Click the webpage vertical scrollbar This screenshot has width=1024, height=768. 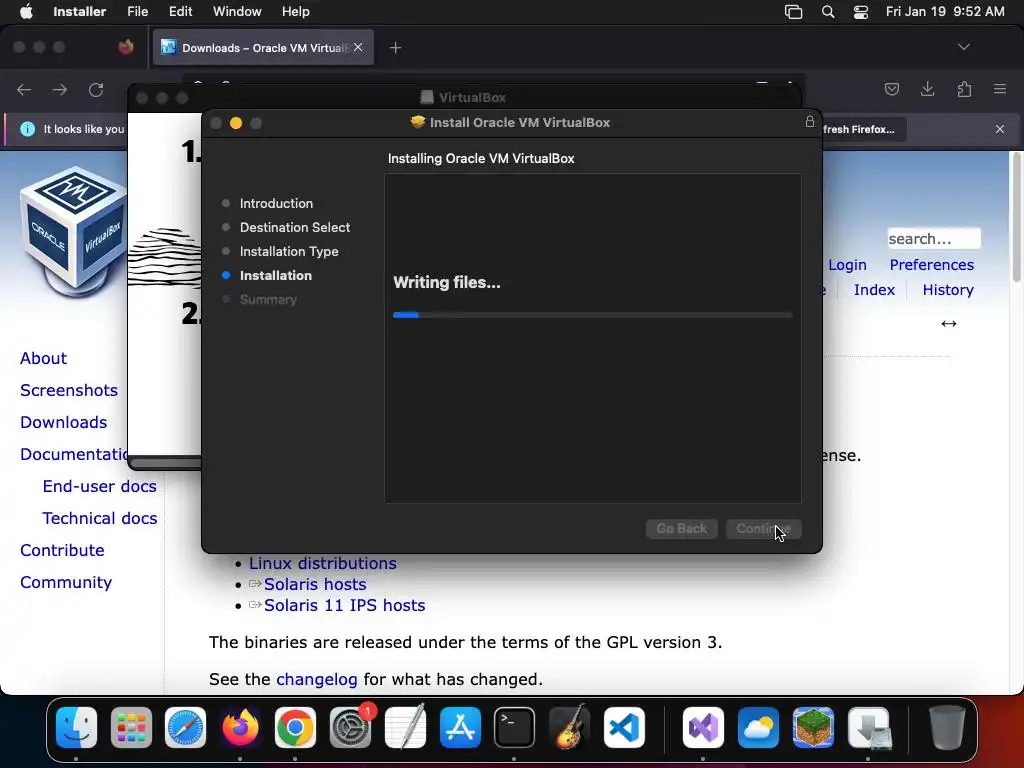1016,217
